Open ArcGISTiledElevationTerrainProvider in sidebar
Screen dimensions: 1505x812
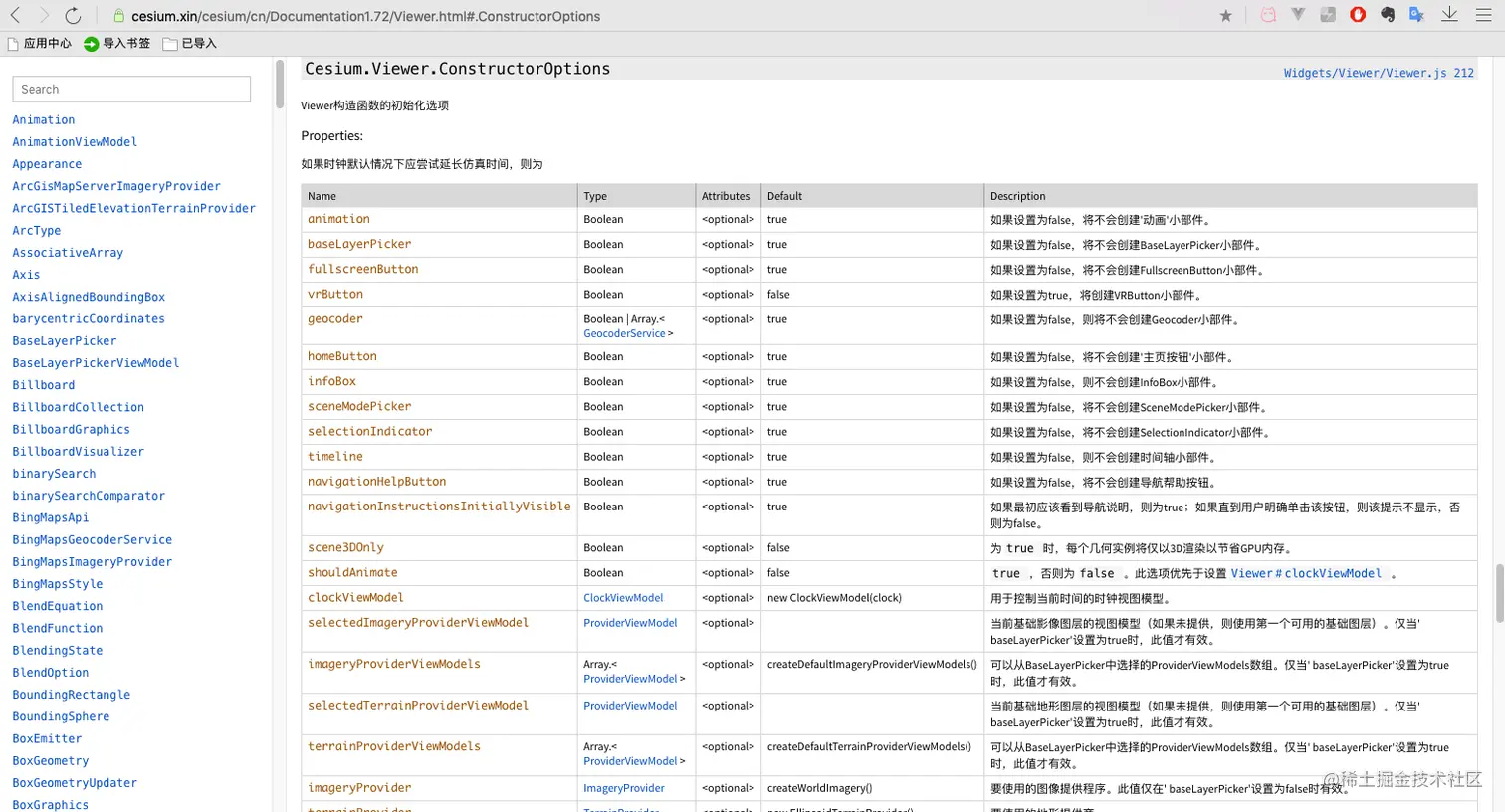pos(133,208)
